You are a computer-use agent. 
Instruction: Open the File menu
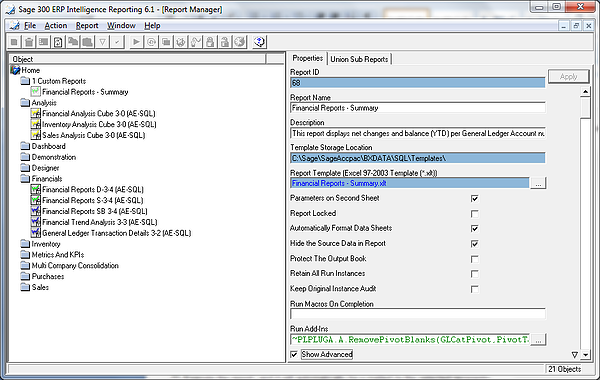[30, 26]
